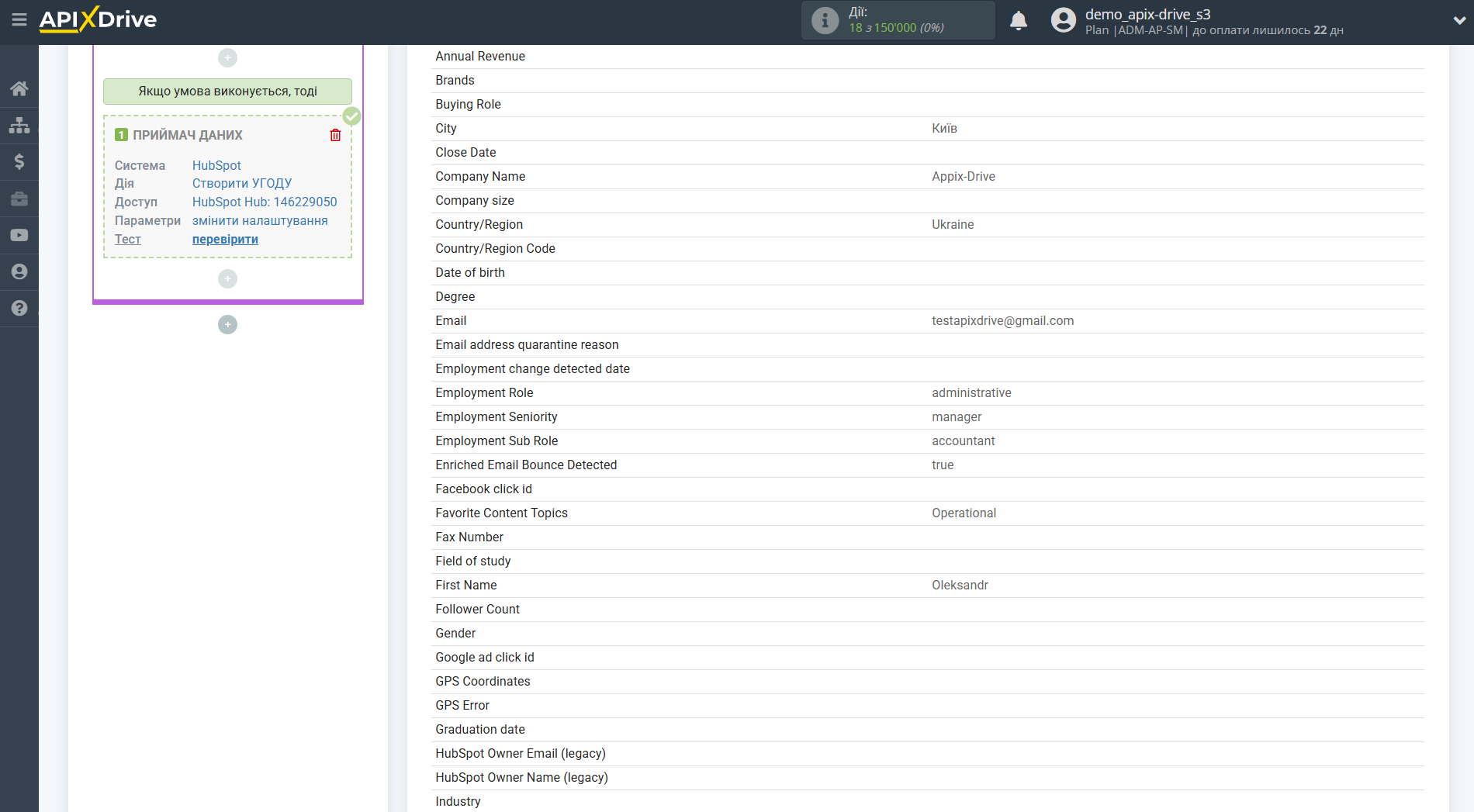Click the green checkmark on the receiver block
The width and height of the screenshot is (1474, 812).
[352, 116]
